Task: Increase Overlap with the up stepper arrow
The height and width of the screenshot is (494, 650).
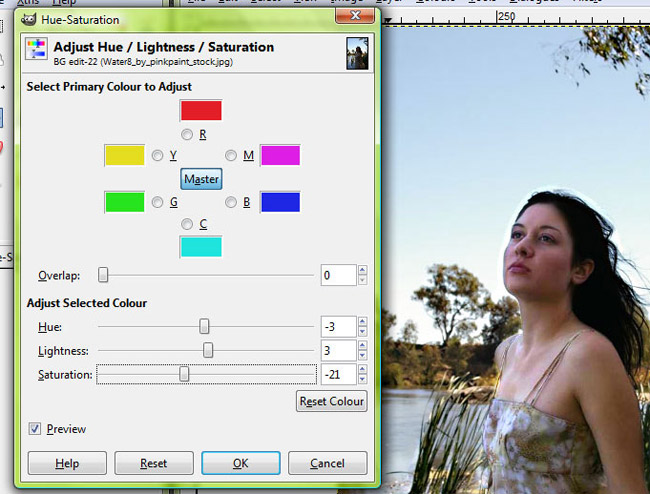Action: click(362, 270)
